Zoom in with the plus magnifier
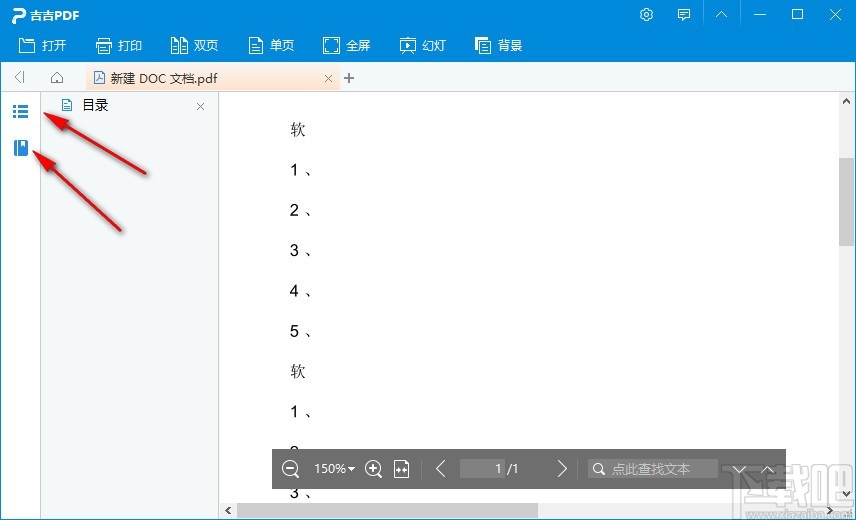This screenshot has height=520, width=856. (373, 469)
